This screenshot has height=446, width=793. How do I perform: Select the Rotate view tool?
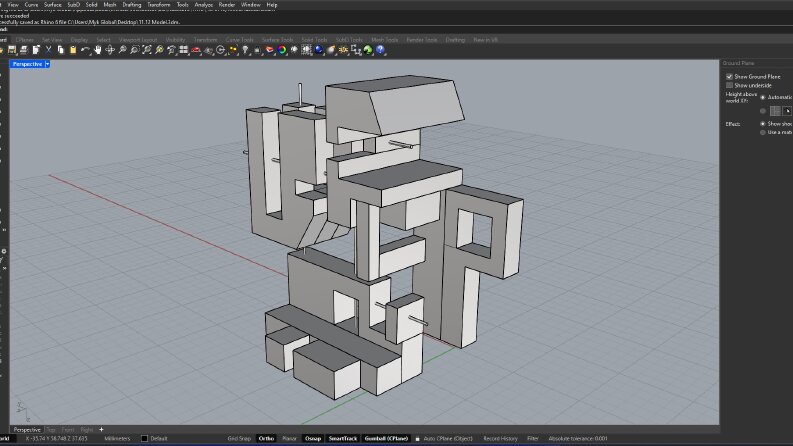[x=110, y=50]
